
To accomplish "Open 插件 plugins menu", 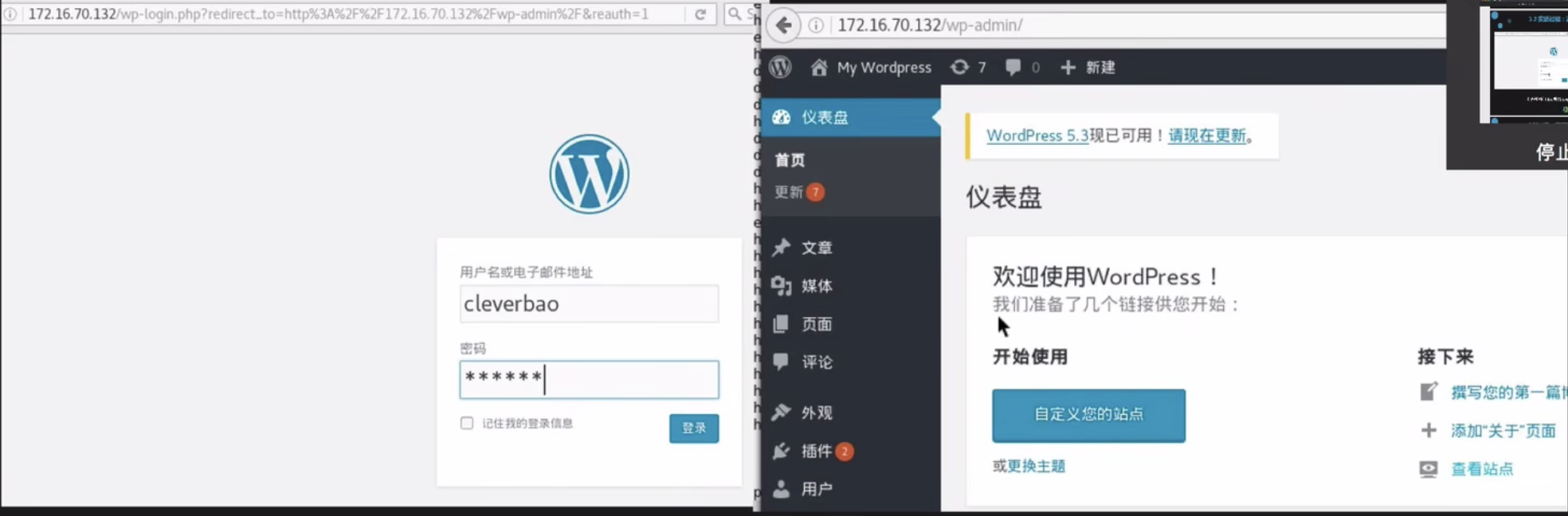I will coord(817,451).
